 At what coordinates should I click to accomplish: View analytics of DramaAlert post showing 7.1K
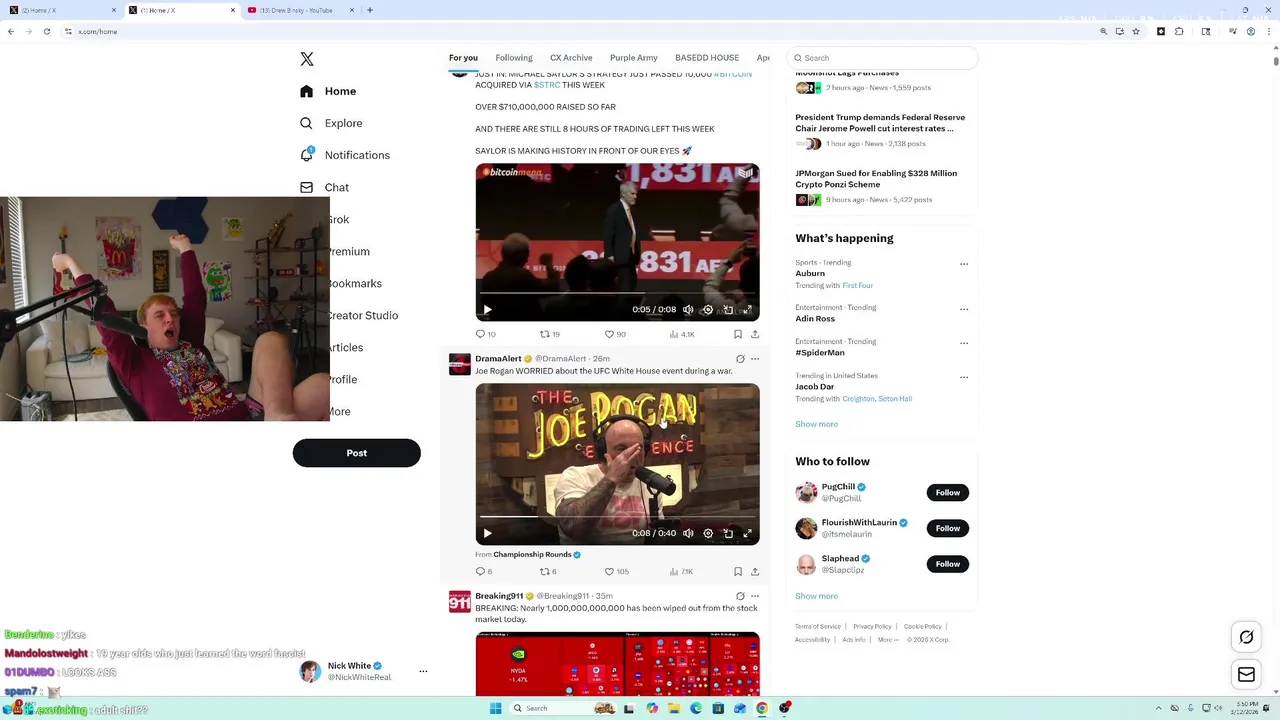(681, 571)
